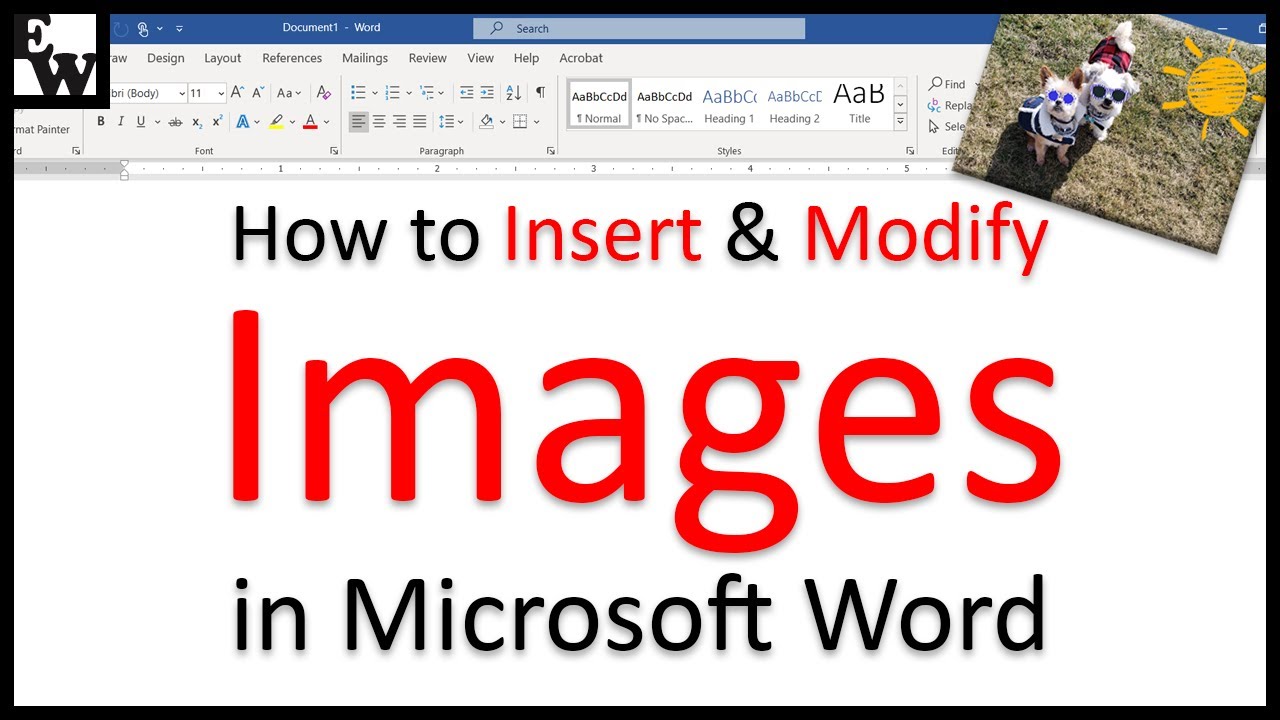The height and width of the screenshot is (720, 1280).
Task: Open the font color dropdown arrow
Action: click(326, 122)
